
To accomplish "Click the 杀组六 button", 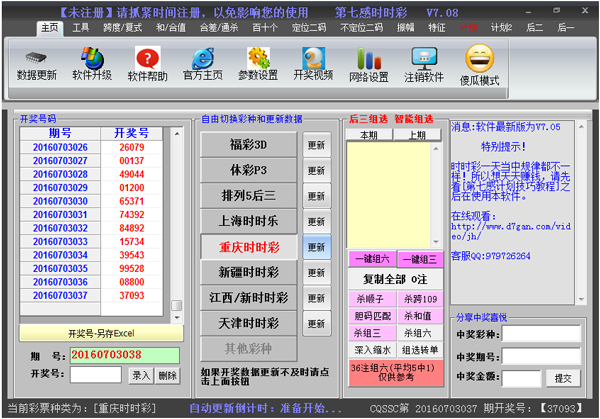I will (x=420, y=333).
